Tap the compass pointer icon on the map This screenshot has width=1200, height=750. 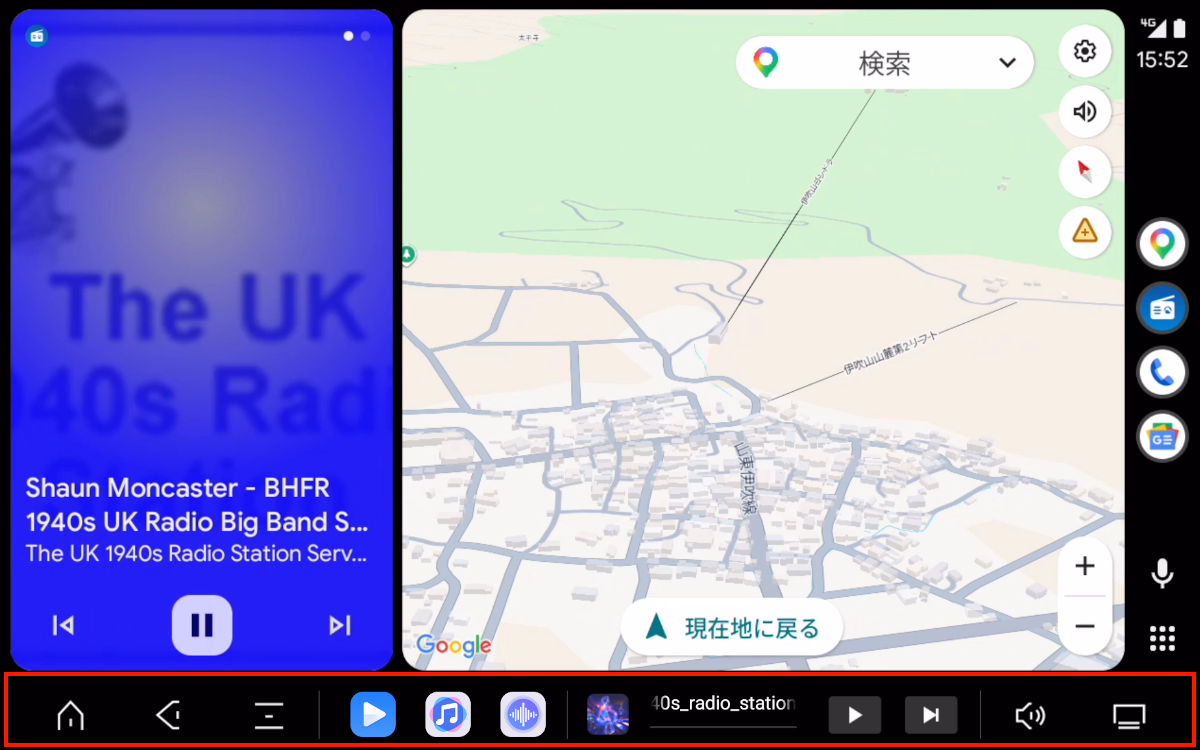coord(1085,171)
